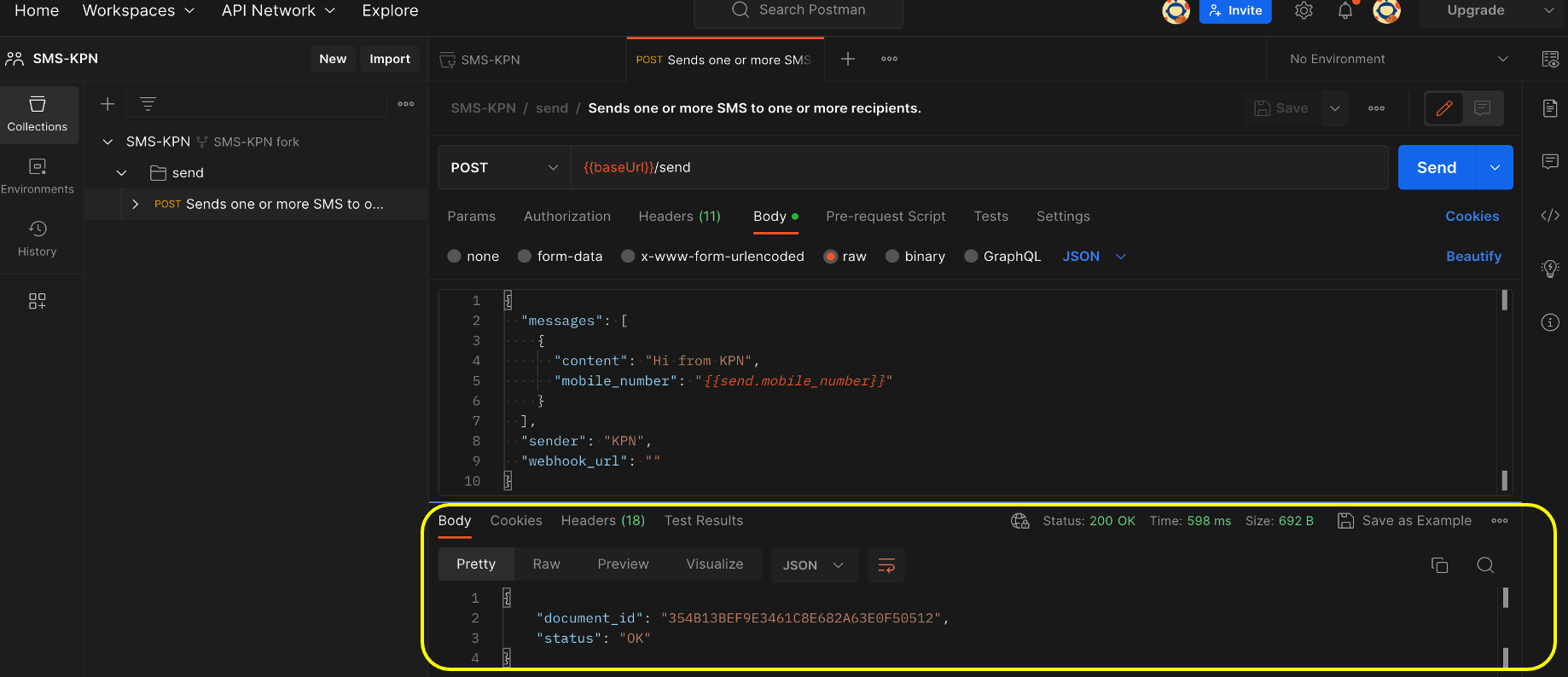Screen dimensions: 1568x677
Task: Click the blue Send button
Action: pos(1437,167)
